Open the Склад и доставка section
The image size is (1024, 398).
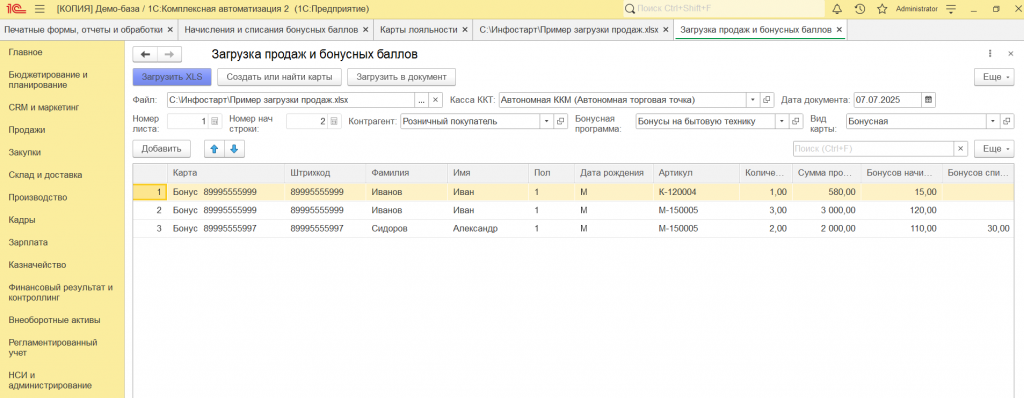click(45, 175)
